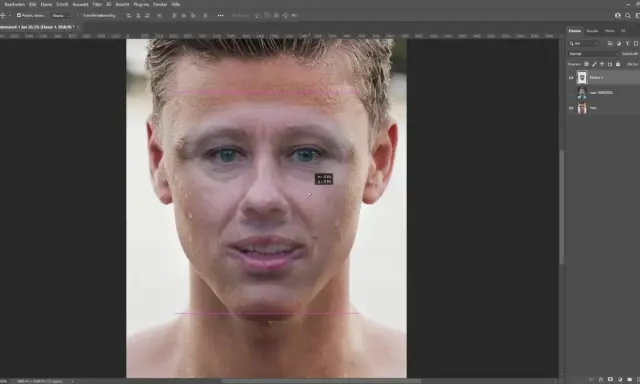Screen dimensions: 640x384
Task: Click the search magnifier icon top right
Action: click(628, 16)
